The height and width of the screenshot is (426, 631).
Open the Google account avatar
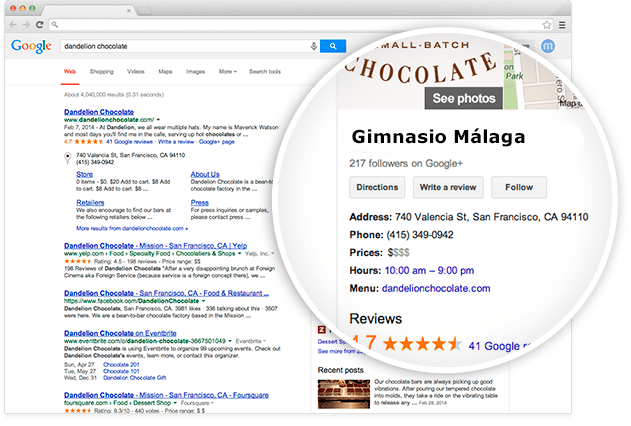tap(548, 46)
